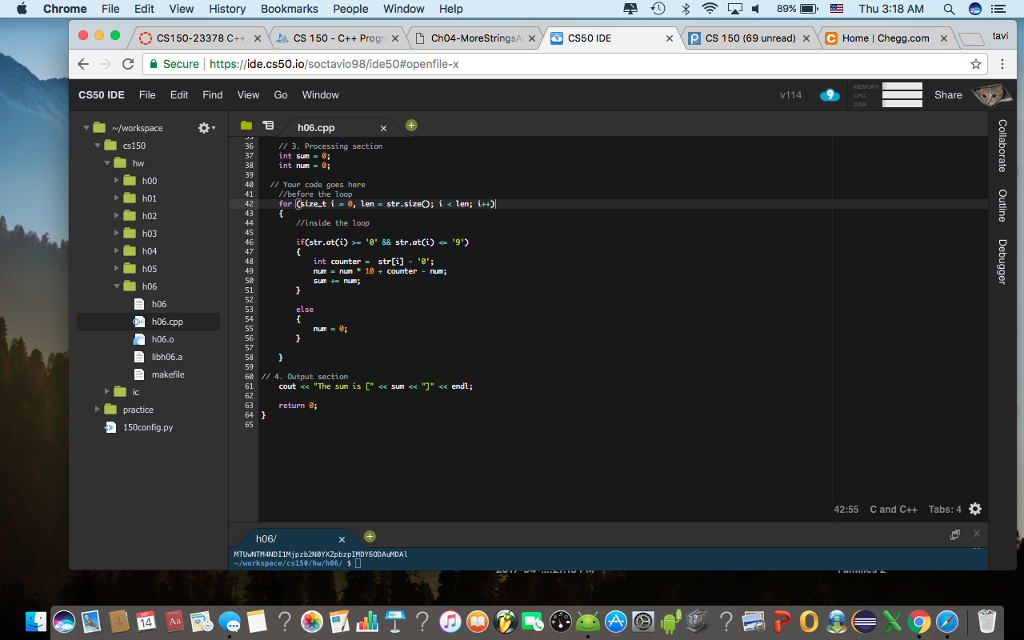Expand the h03 folder
The image size is (1024, 640).
click(116, 233)
